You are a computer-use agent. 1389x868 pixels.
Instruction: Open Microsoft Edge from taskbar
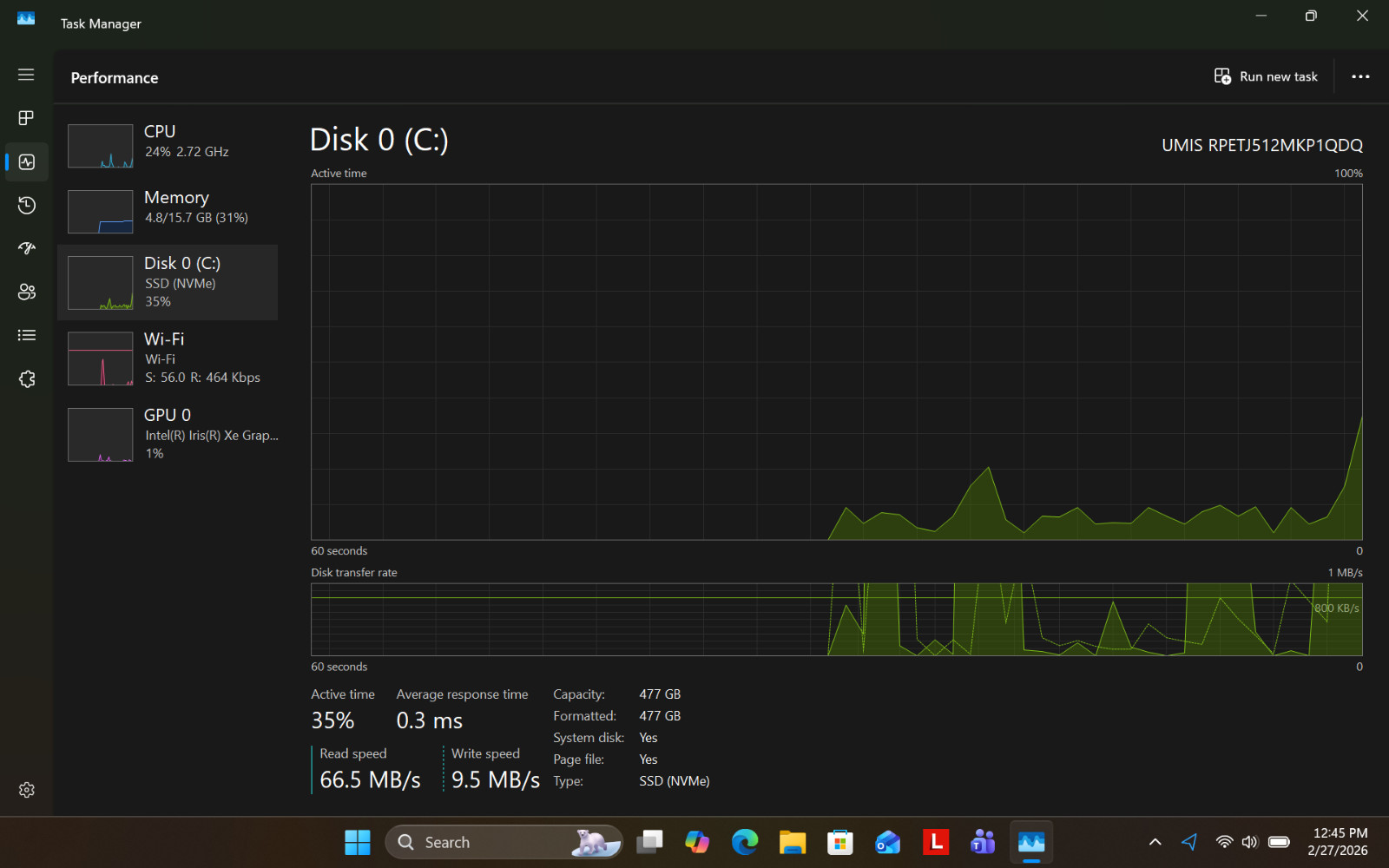click(745, 842)
